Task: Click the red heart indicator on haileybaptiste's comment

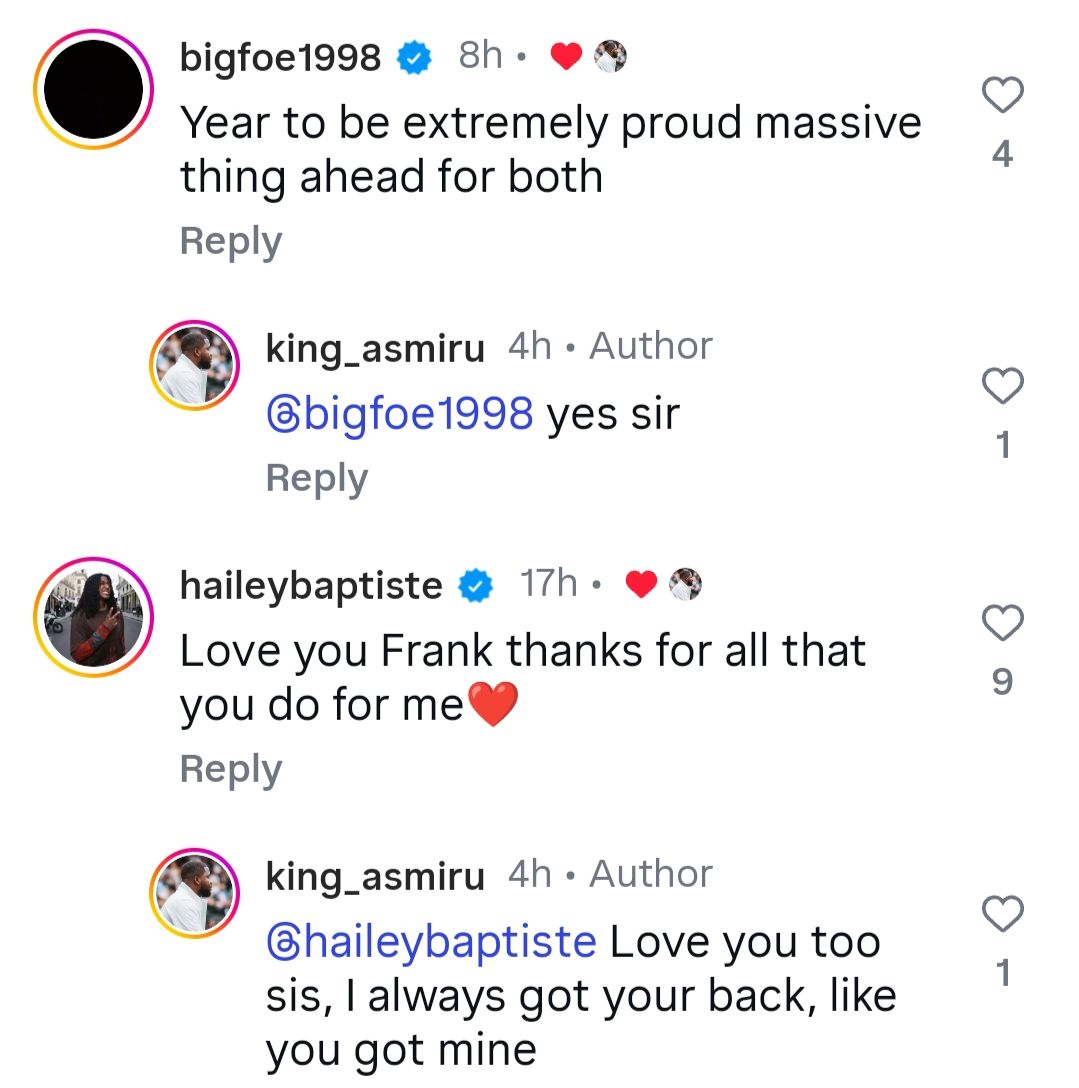Action: 643,584
